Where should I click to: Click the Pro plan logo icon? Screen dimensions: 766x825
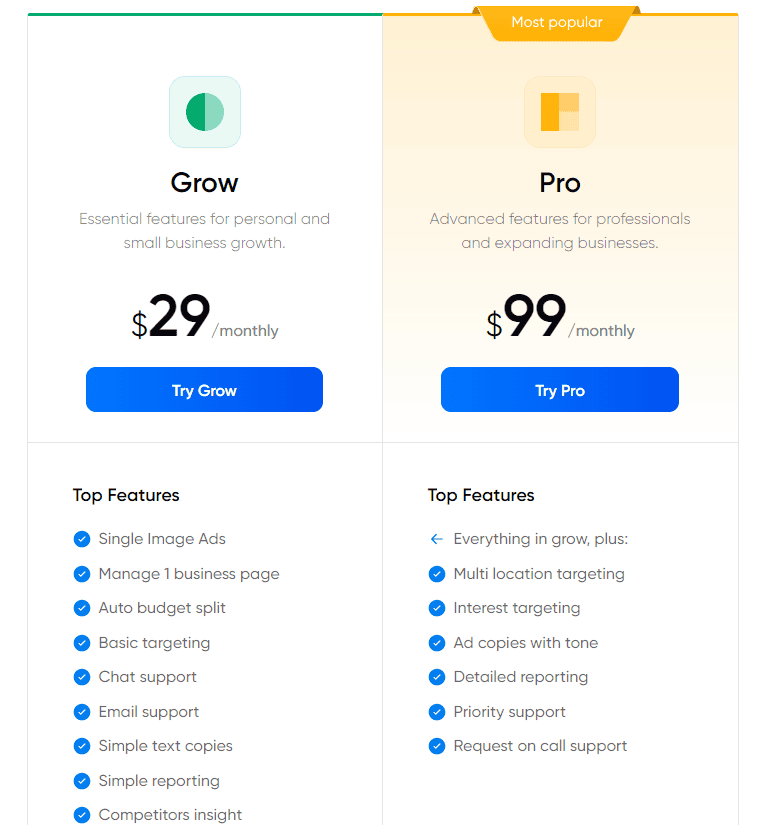coord(559,111)
